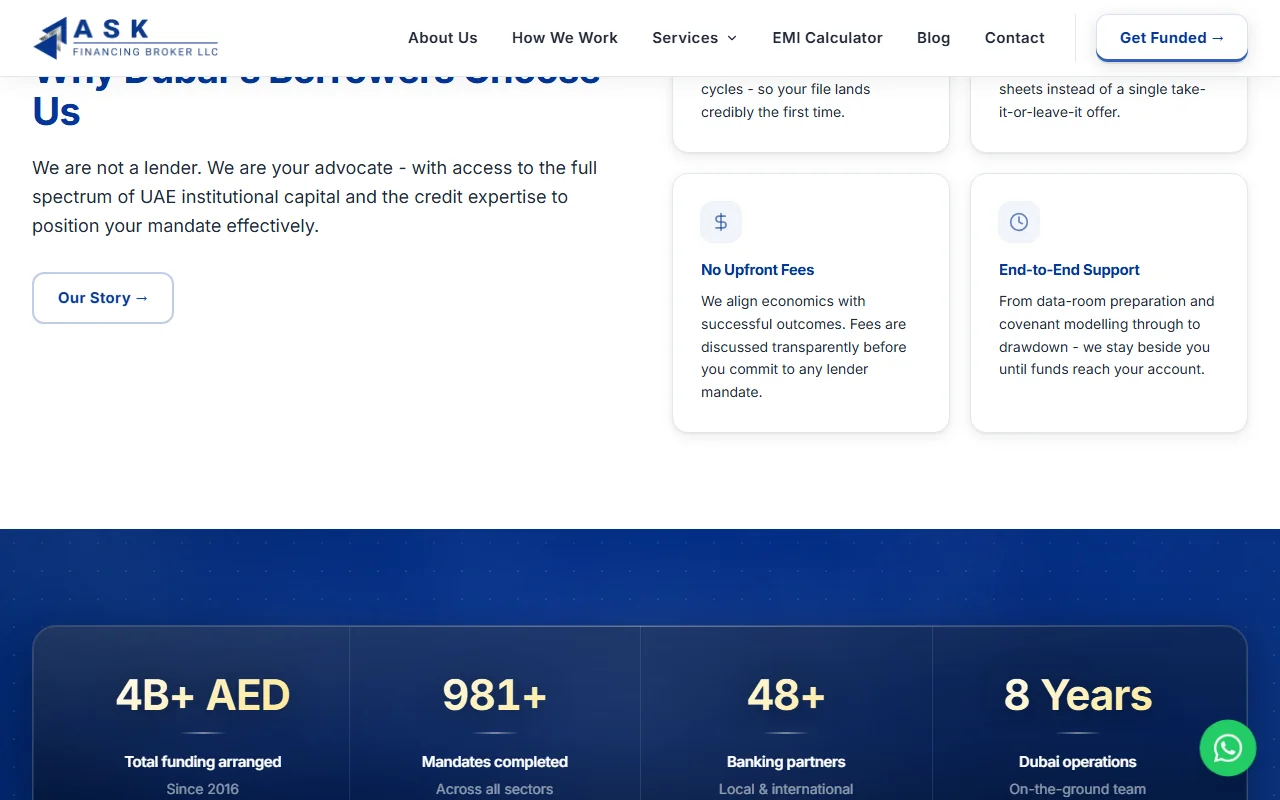Open the Contact page
1280x800 pixels.
coord(1015,38)
